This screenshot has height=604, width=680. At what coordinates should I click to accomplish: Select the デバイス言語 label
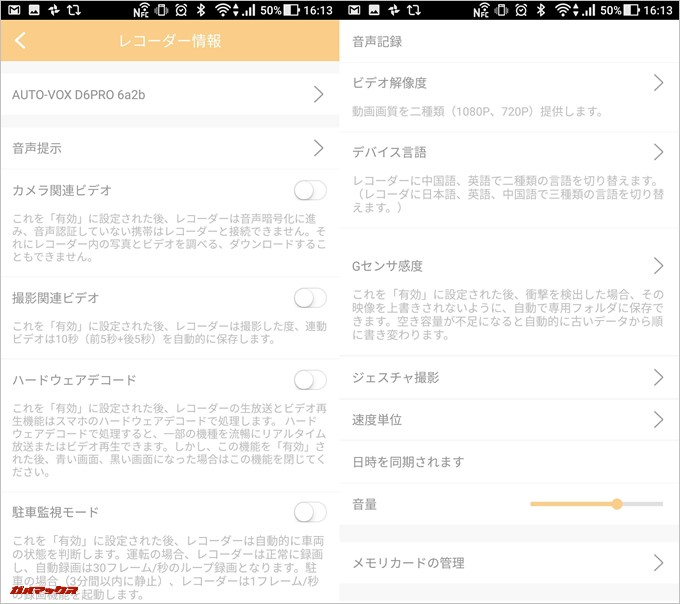pyautogui.click(x=389, y=152)
